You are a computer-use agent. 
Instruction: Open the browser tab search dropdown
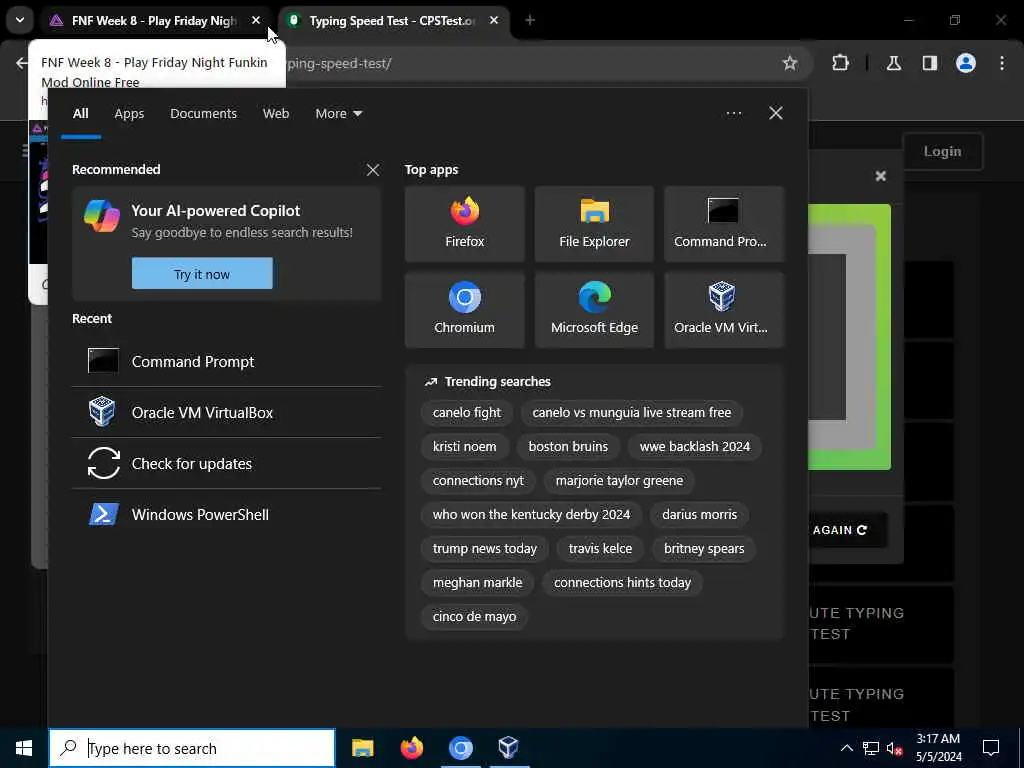20,20
